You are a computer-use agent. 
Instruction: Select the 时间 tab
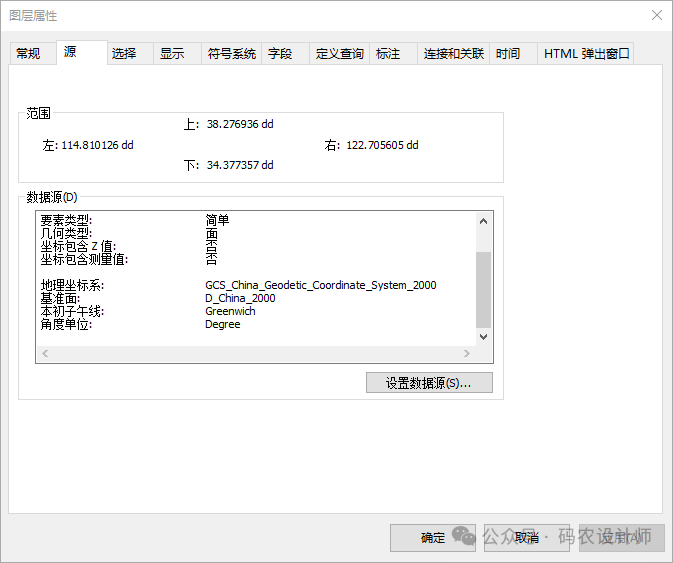[x=508, y=54]
